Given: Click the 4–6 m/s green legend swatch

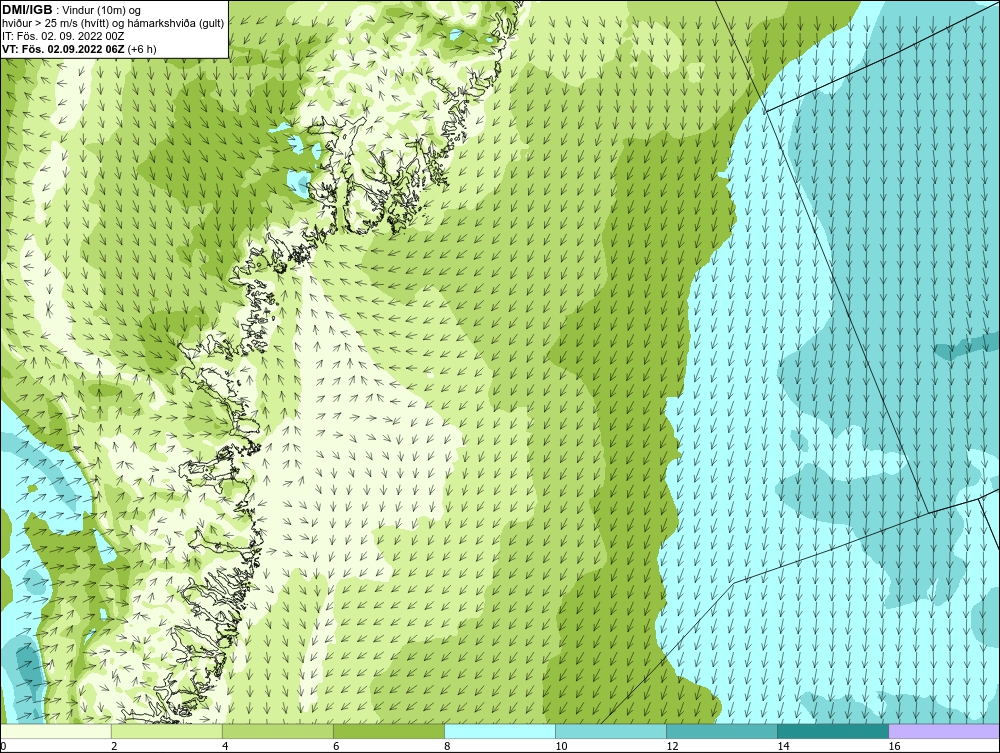Looking at the screenshot, I should point(277,731).
